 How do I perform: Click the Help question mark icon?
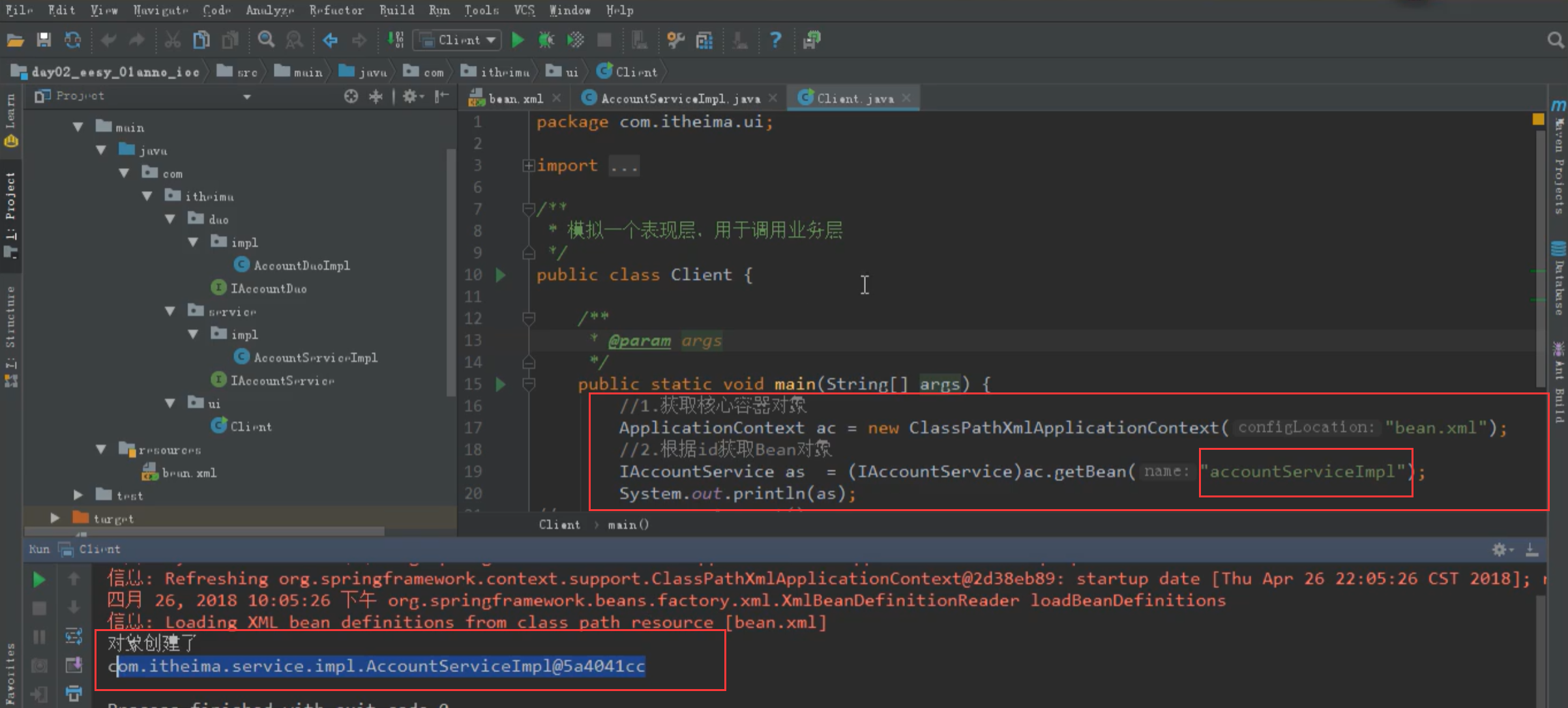tap(775, 40)
